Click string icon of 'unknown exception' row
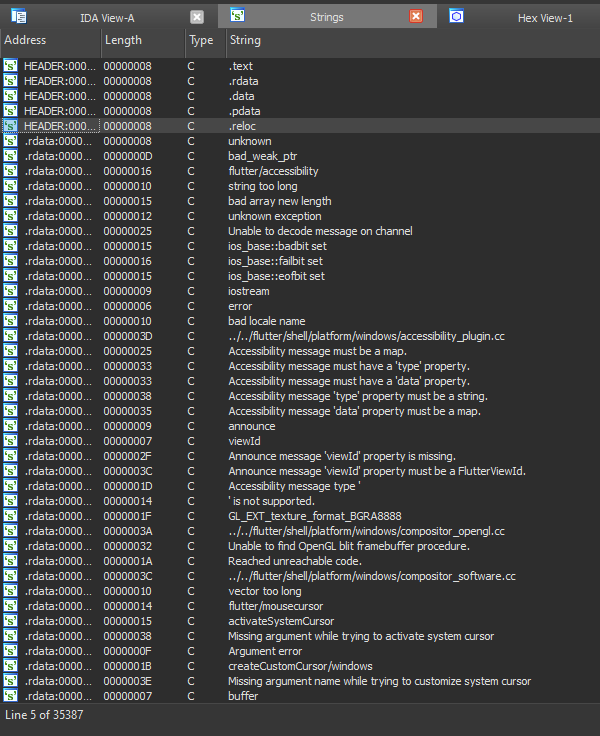Viewport: 600px width, 736px height. [10, 216]
